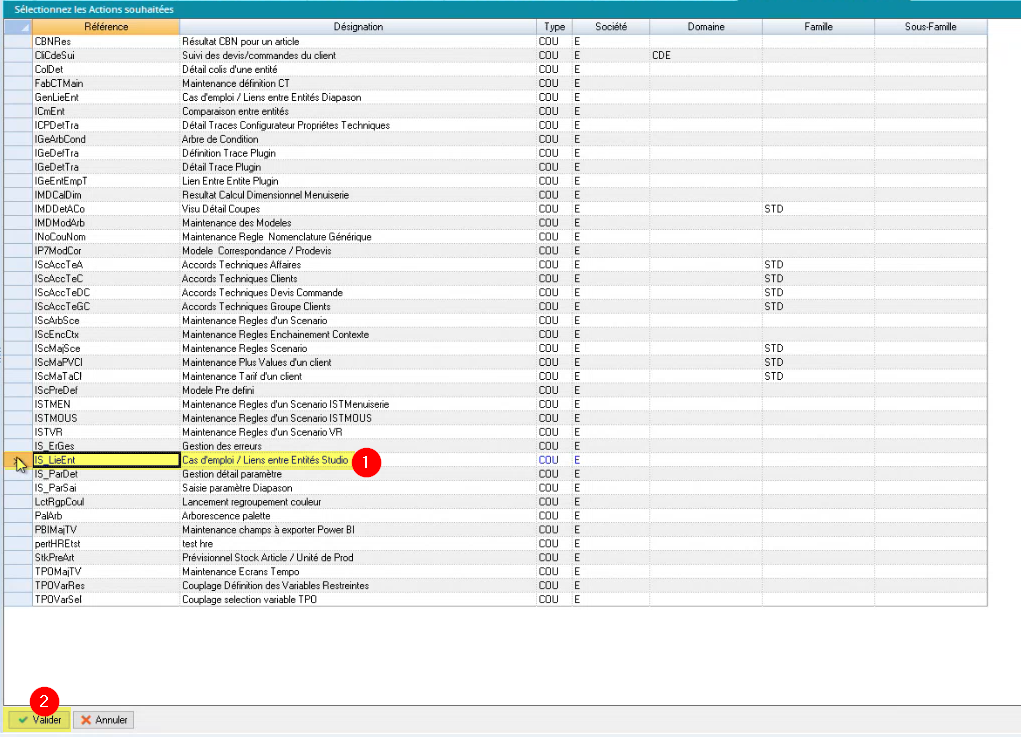Click the Type column header

click(x=553, y=27)
